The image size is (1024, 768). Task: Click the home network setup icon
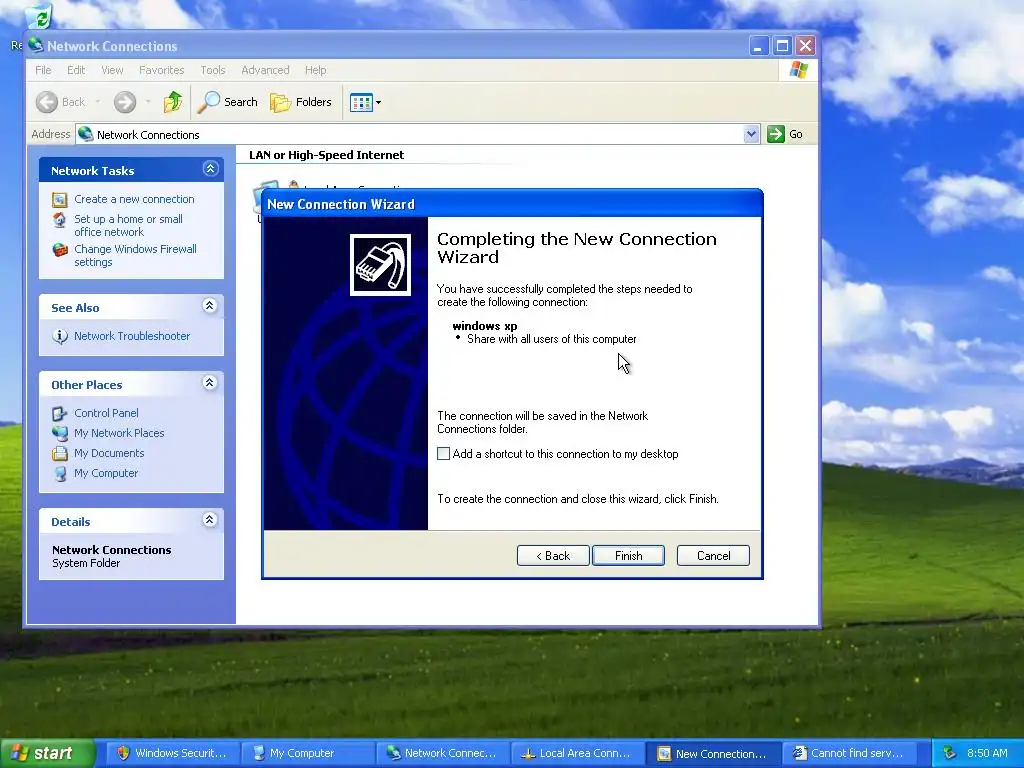click(x=59, y=220)
